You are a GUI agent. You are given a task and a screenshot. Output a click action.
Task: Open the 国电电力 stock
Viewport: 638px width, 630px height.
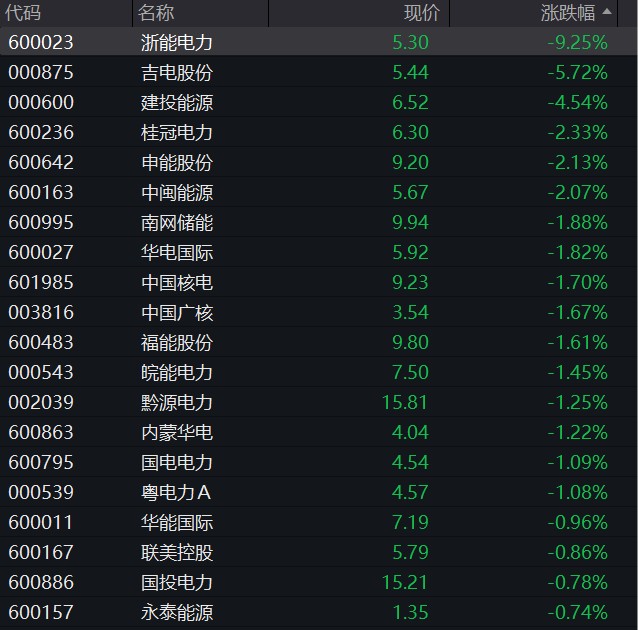tap(177, 462)
